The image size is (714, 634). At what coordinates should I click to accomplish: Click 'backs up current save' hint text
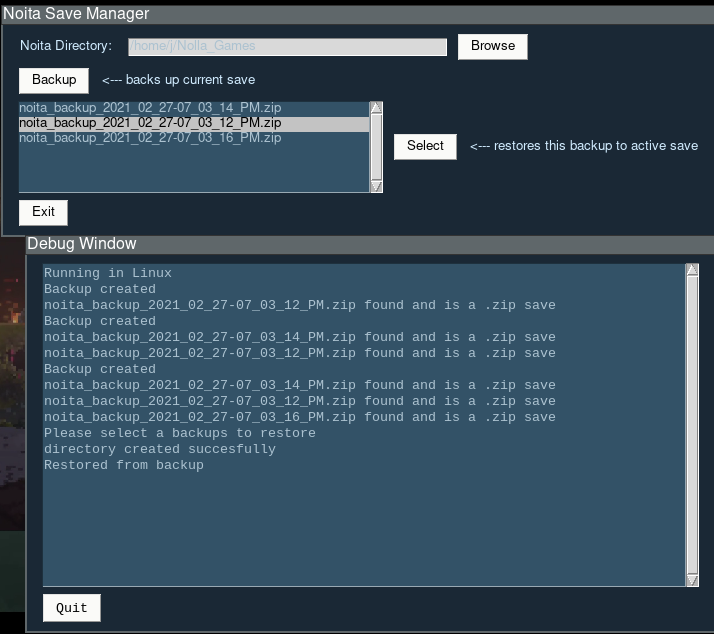178,80
